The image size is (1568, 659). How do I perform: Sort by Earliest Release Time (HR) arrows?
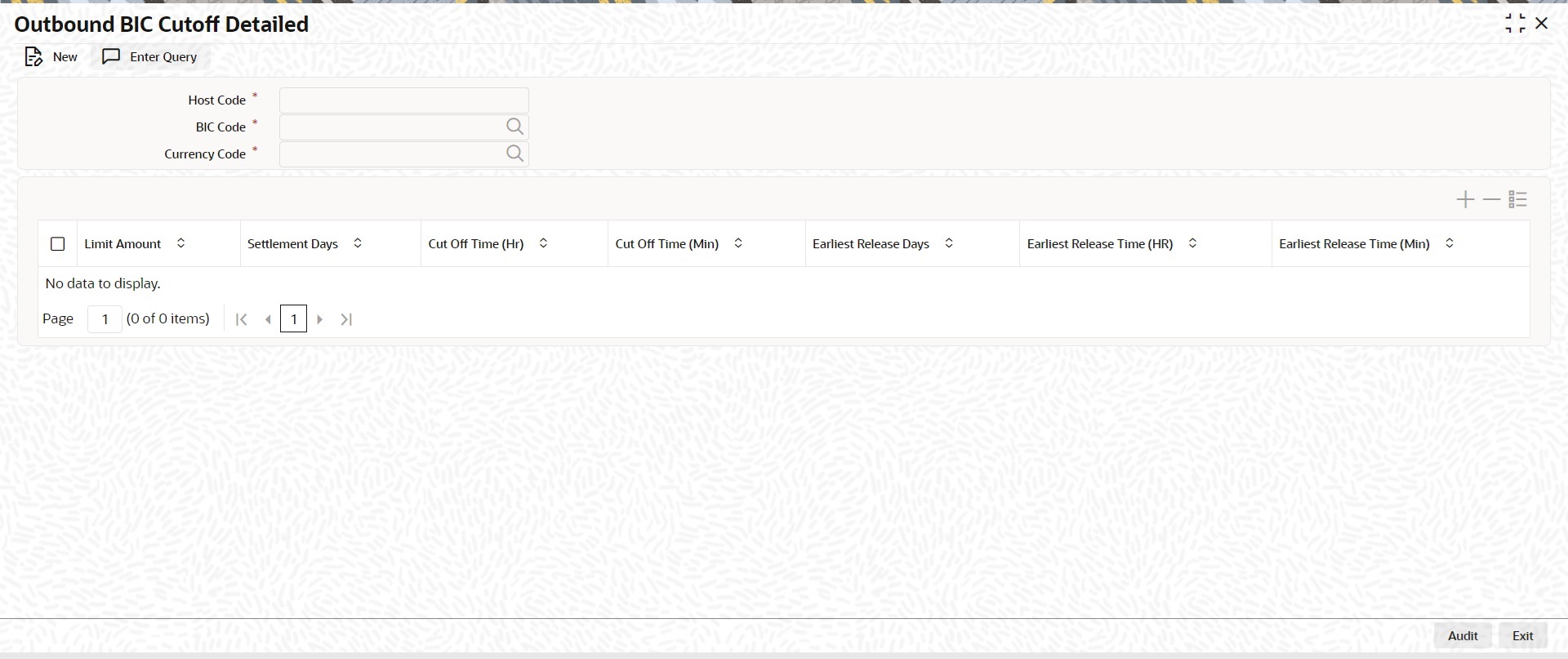(x=1192, y=243)
